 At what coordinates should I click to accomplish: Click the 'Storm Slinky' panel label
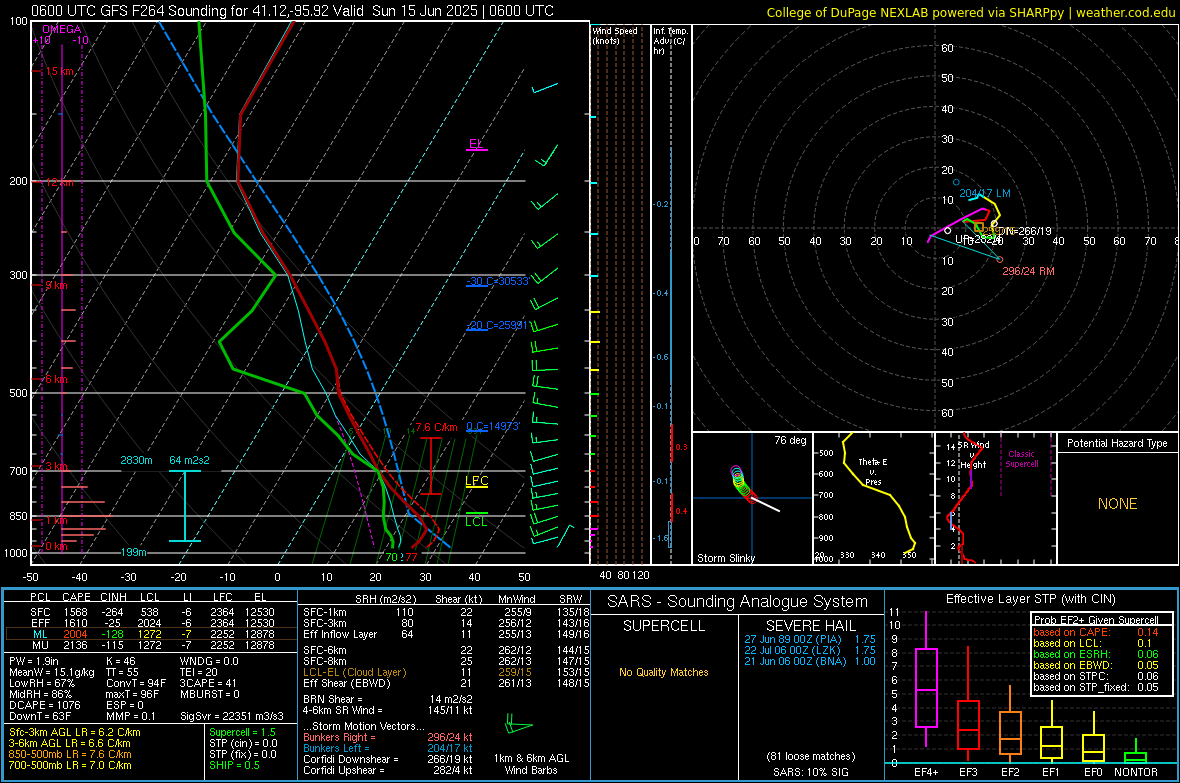725,558
